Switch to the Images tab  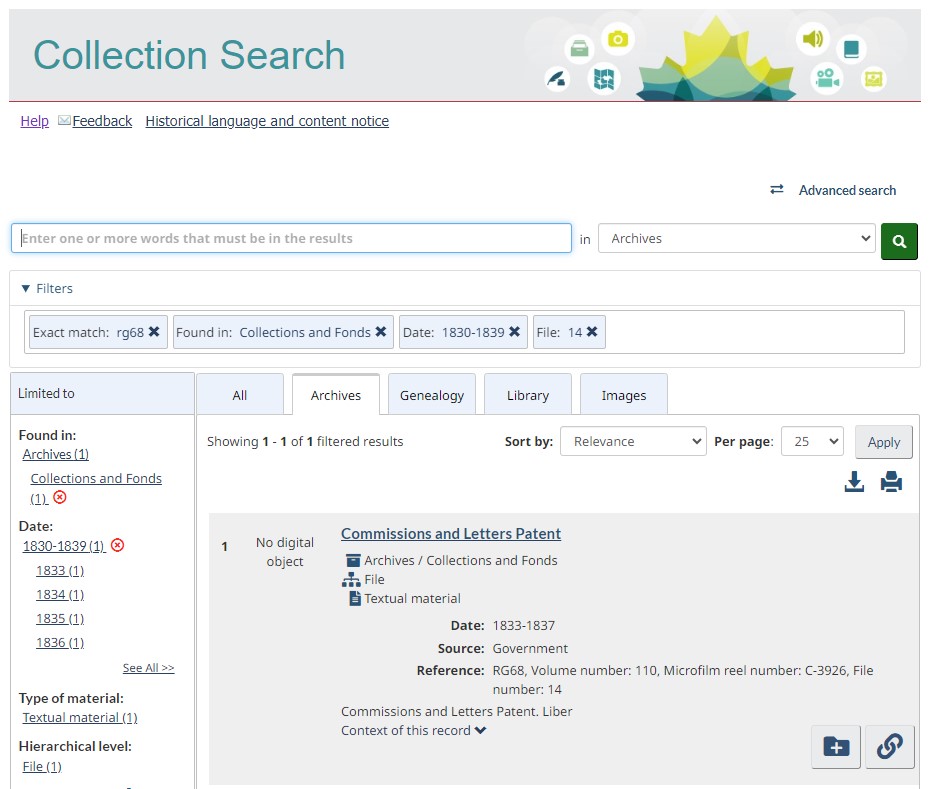623,395
